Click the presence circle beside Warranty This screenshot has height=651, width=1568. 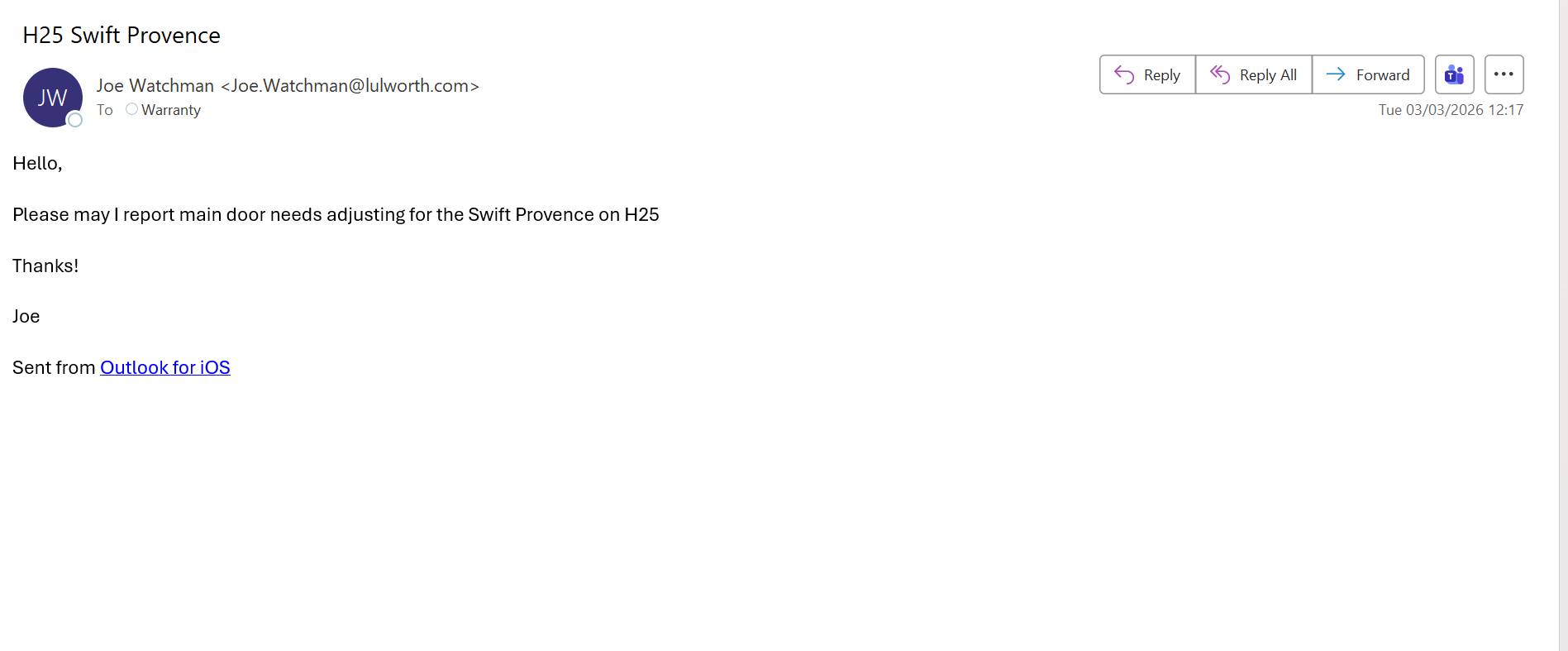[x=131, y=109]
